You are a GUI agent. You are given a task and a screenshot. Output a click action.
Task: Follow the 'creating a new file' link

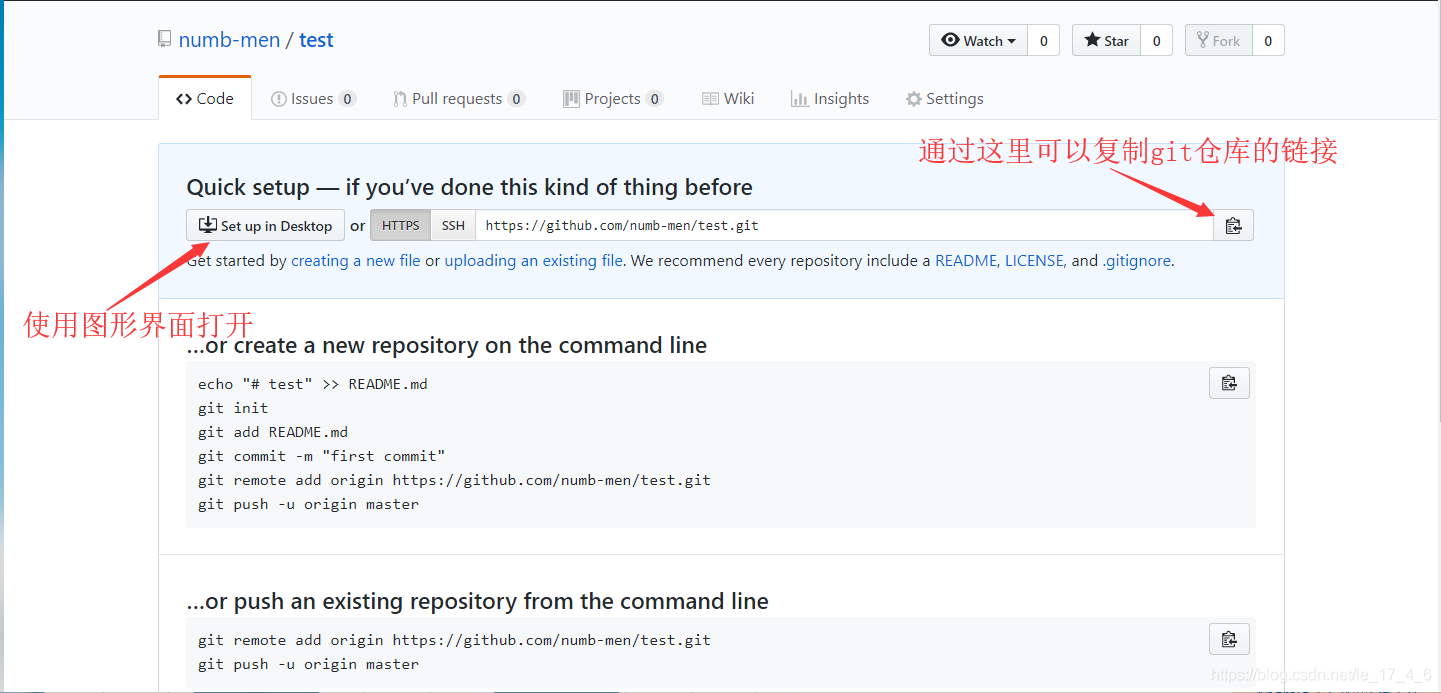(355, 261)
